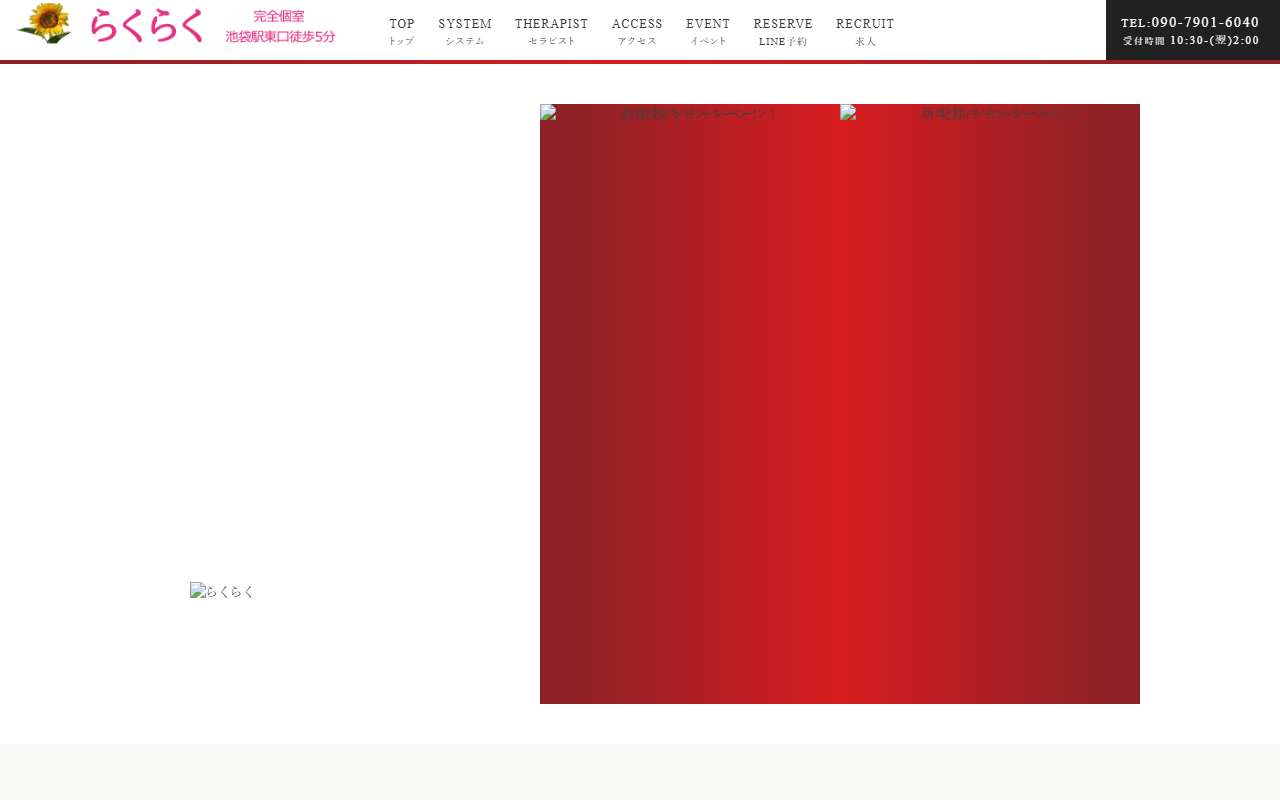Click the sunflower logo icon
1280x800 pixels.
[x=44, y=23]
